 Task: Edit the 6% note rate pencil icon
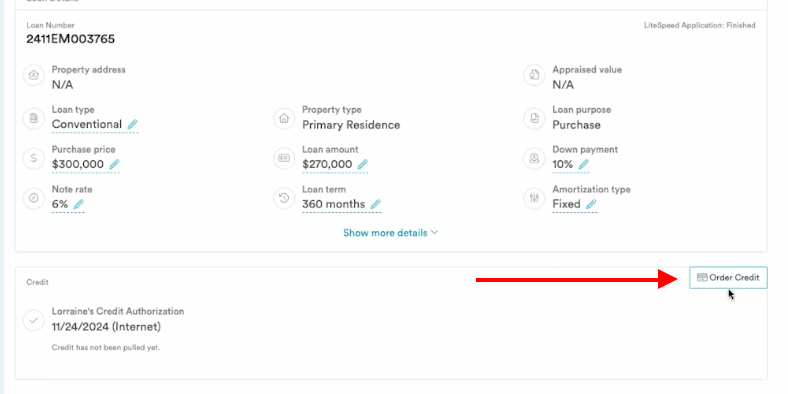coord(78,204)
